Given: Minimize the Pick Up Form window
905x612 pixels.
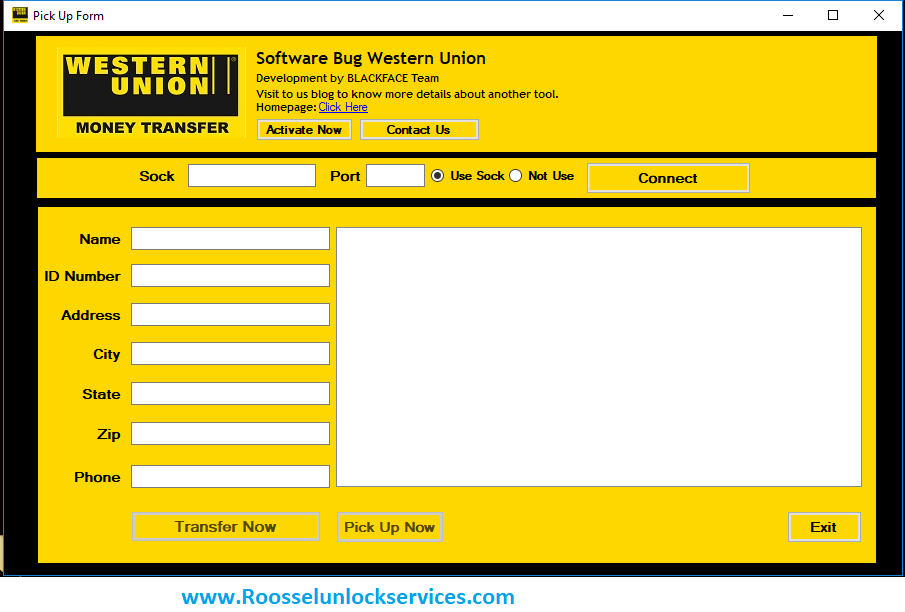Looking at the screenshot, I should coord(788,16).
